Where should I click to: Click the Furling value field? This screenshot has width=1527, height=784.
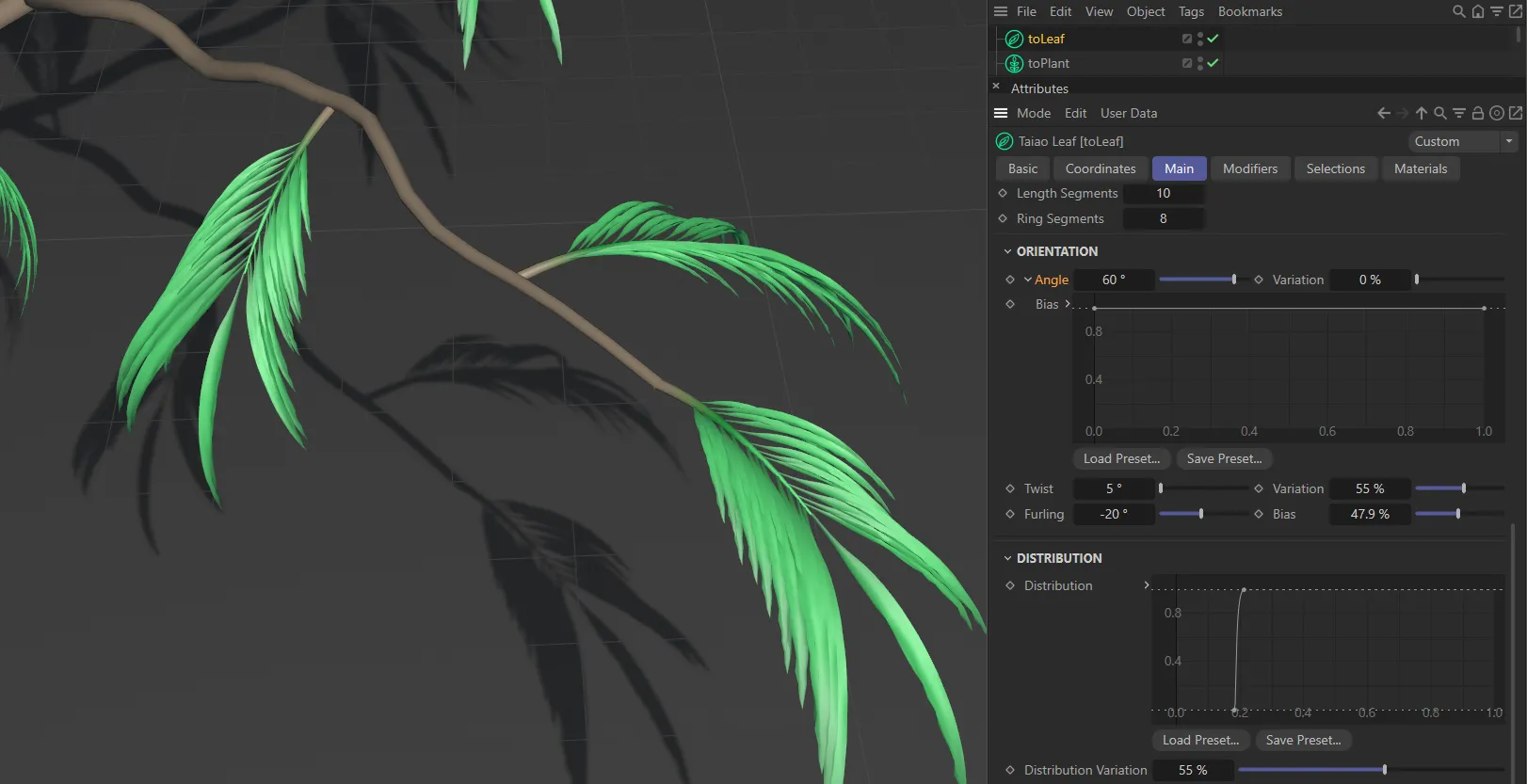click(1114, 514)
